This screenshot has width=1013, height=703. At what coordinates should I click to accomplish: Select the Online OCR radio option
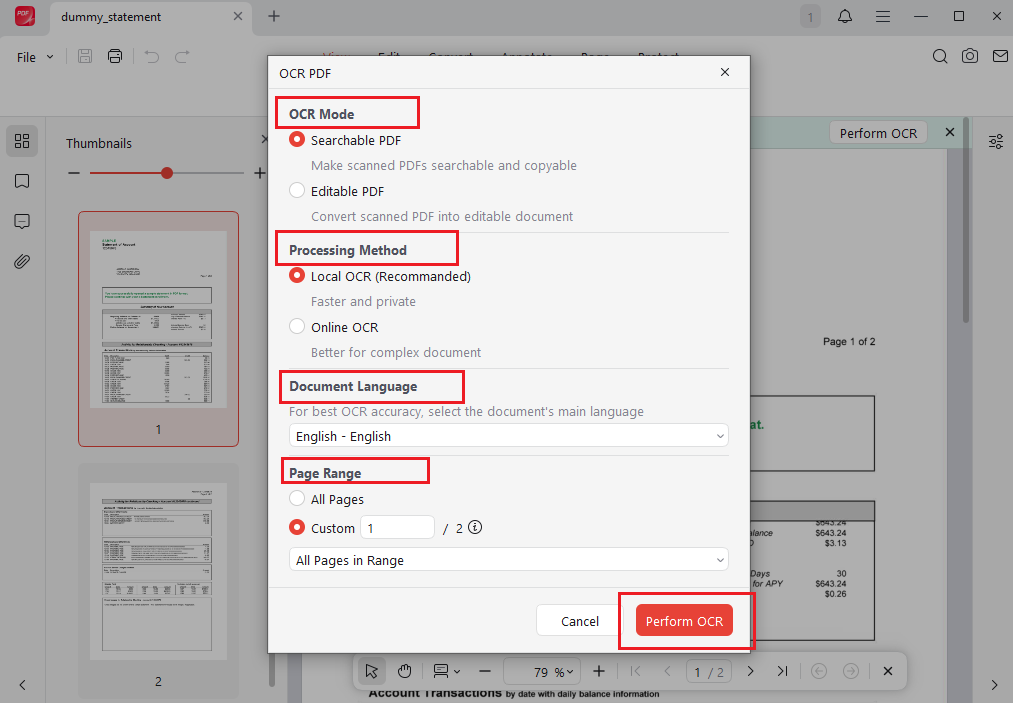click(x=297, y=326)
